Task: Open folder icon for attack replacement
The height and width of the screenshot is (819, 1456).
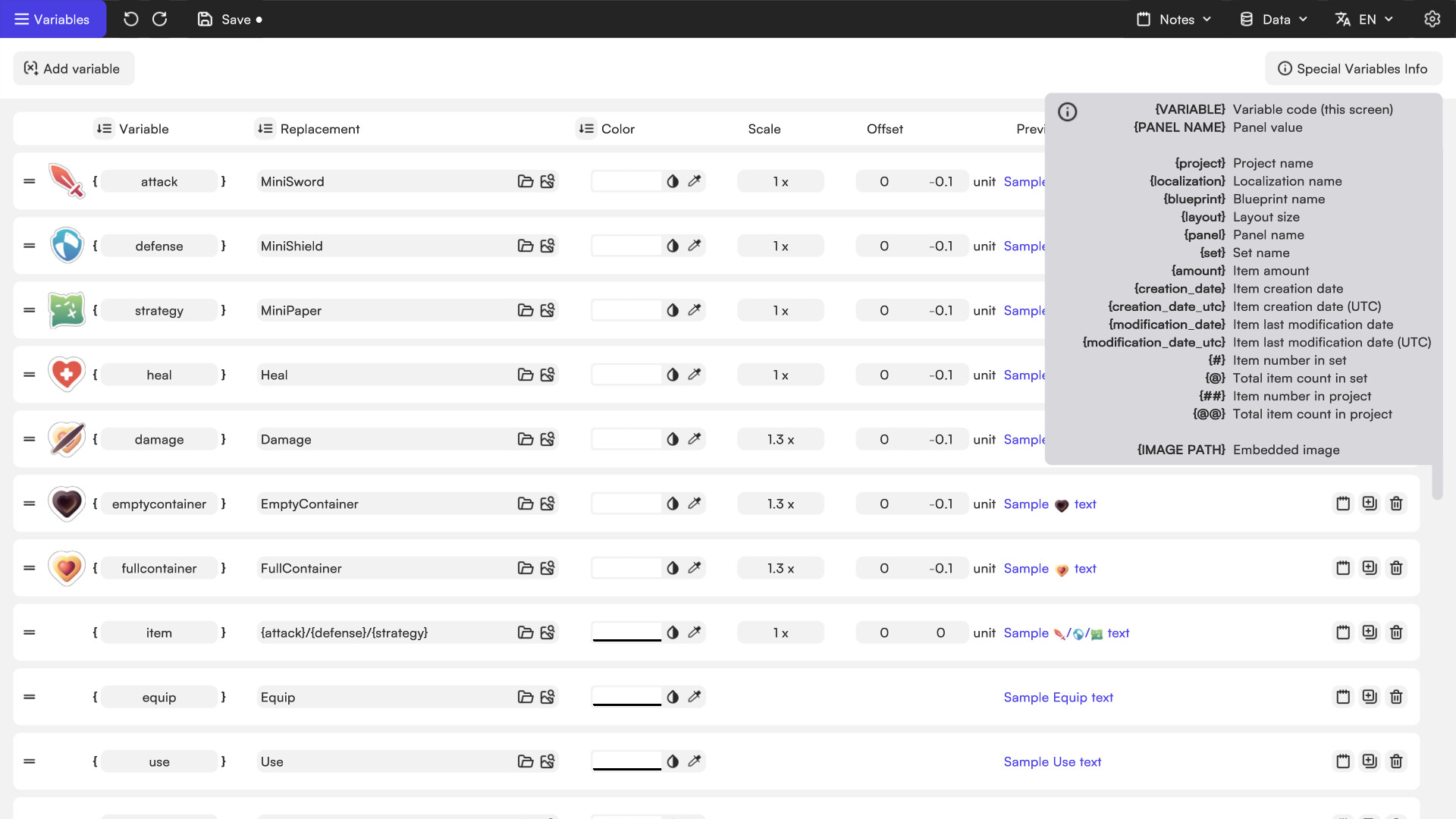Action: (x=525, y=181)
